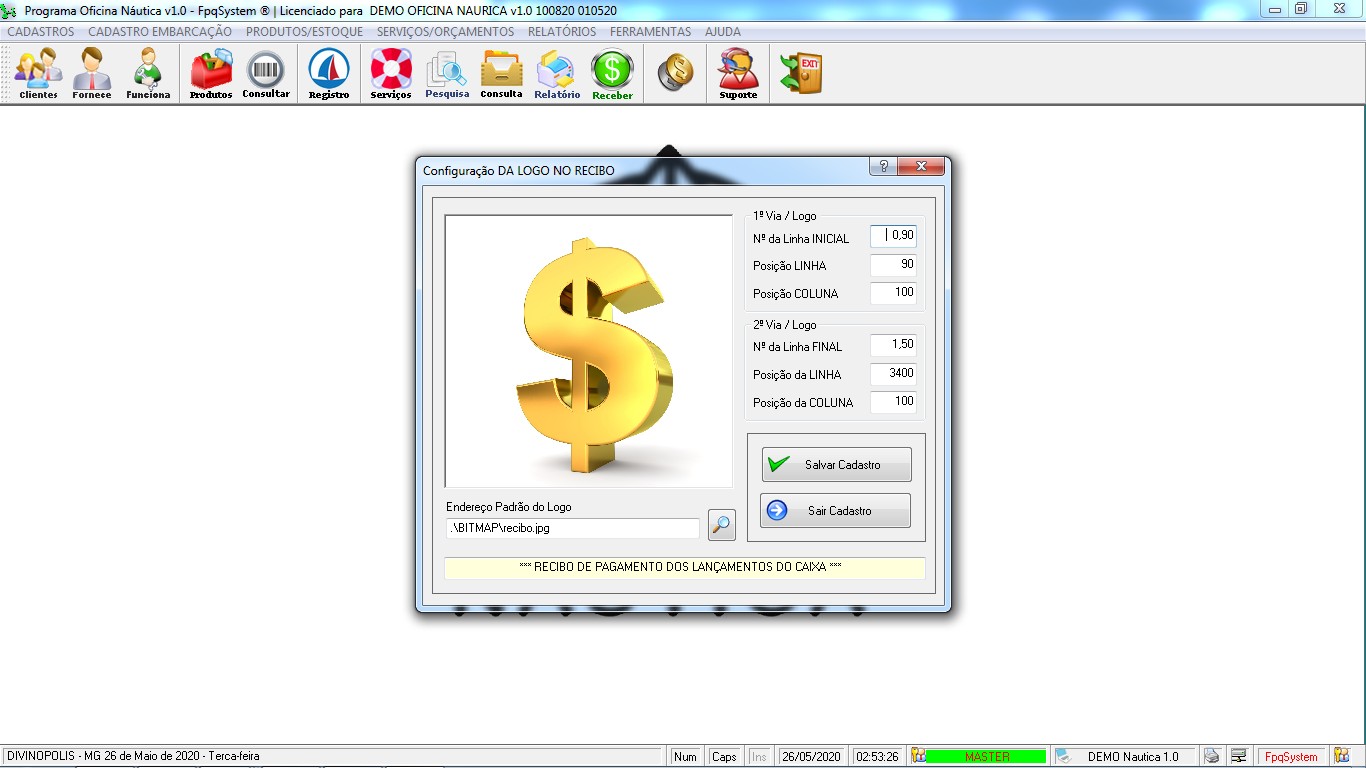This screenshot has height=768, width=1366.
Task: Open the AJUDA menu
Action: (x=723, y=32)
